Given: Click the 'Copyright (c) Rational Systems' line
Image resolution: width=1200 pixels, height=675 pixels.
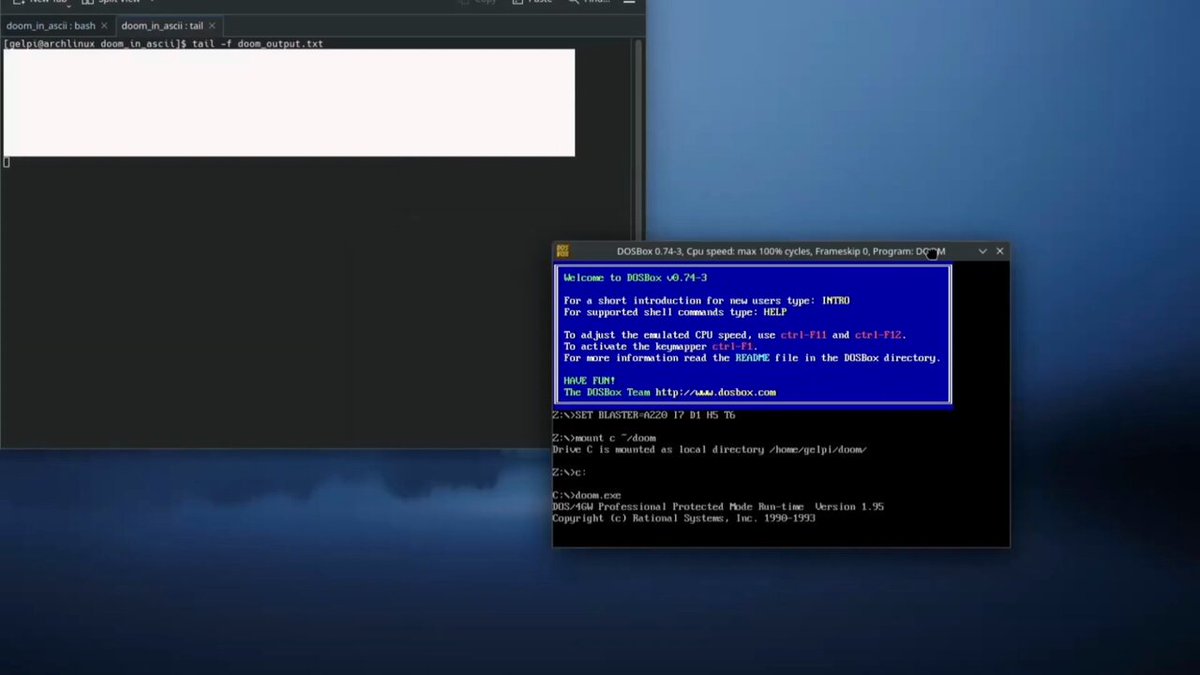Looking at the screenshot, I should pos(684,518).
